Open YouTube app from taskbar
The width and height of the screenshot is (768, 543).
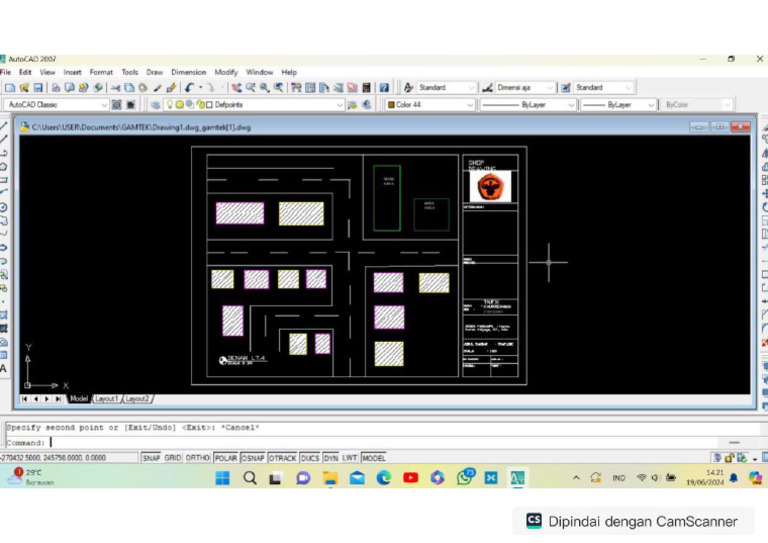(x=410, y=478)
